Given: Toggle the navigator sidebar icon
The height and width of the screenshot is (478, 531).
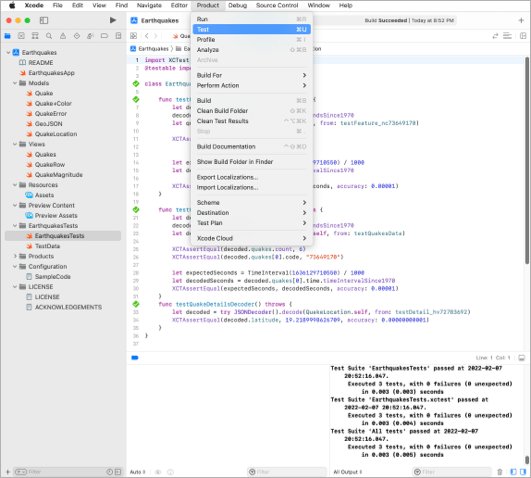Looking at the screenshot, I should [x=44, y=20].
